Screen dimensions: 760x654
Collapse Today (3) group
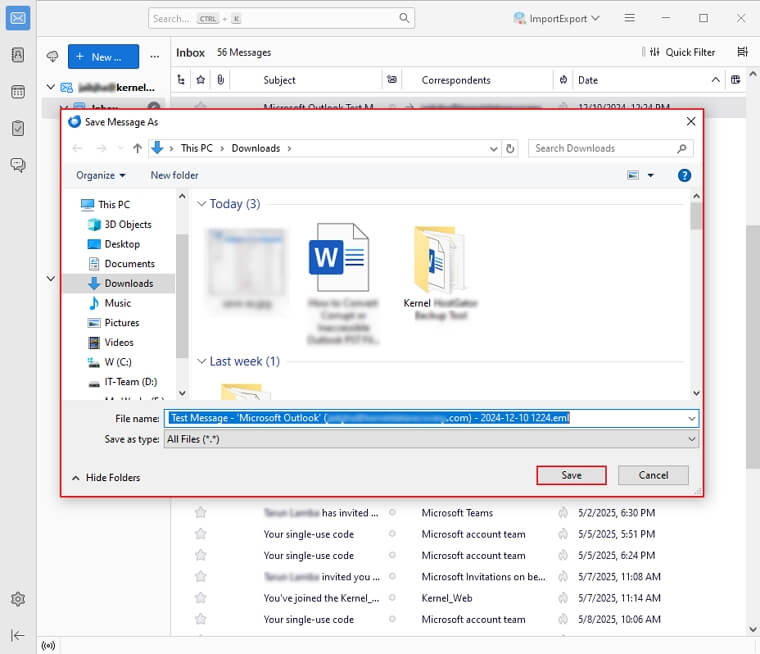point(202,204)
